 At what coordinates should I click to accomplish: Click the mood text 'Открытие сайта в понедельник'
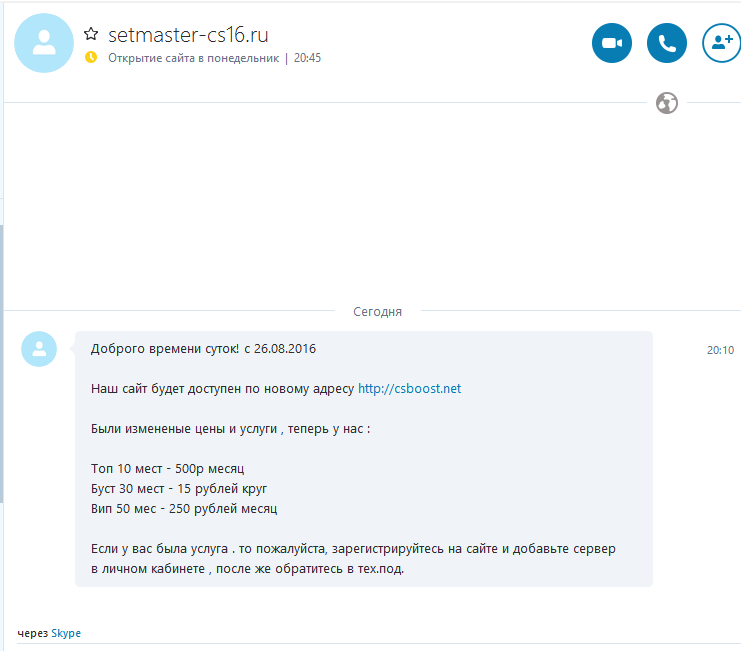tap(193, 58)
